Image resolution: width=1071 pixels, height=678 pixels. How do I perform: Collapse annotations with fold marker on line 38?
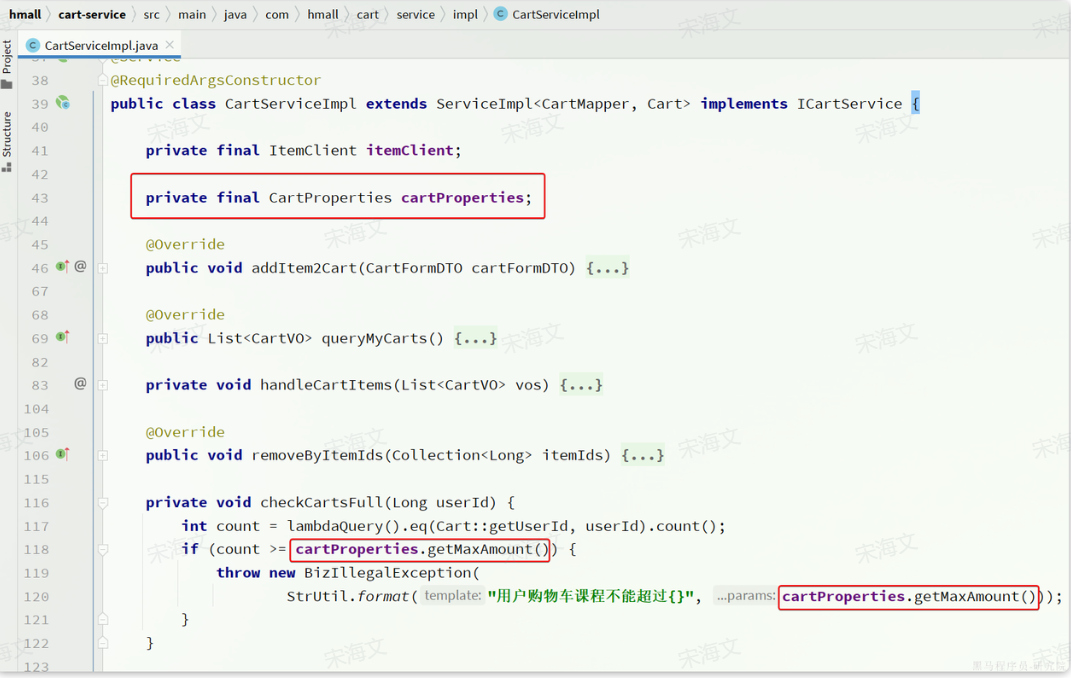102,81
